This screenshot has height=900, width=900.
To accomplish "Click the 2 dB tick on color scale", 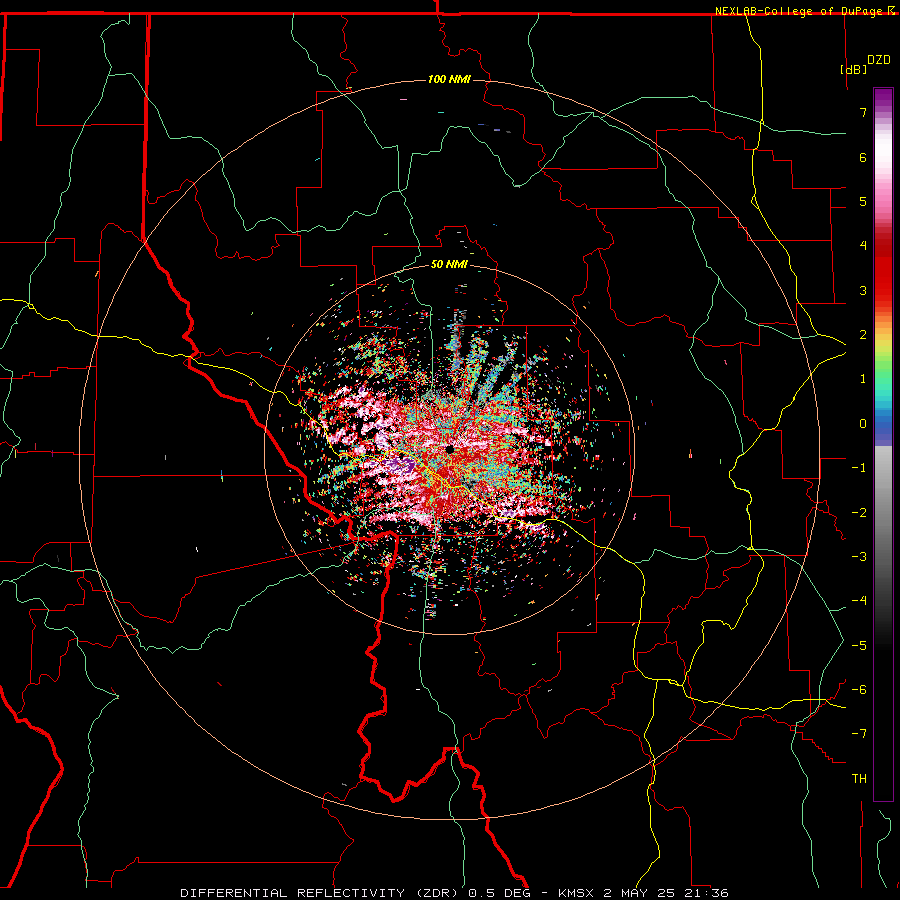I will pyautogui.click(x=863, y=335).
